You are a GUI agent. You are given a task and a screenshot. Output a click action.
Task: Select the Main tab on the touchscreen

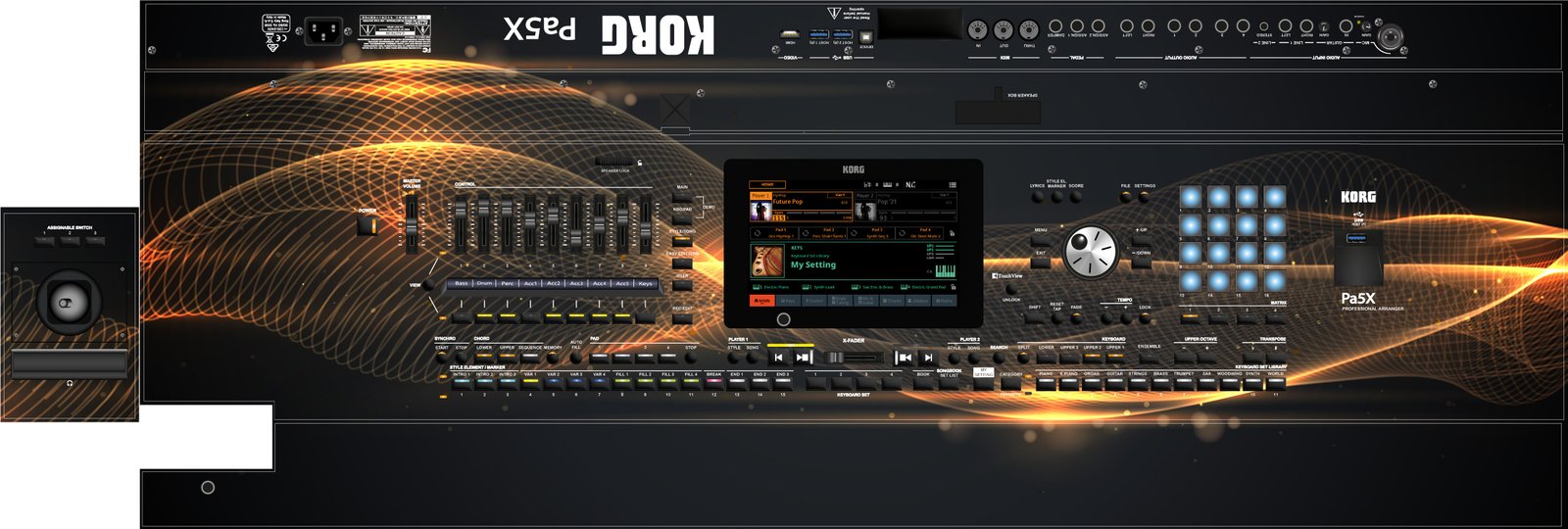click(761, 301)
